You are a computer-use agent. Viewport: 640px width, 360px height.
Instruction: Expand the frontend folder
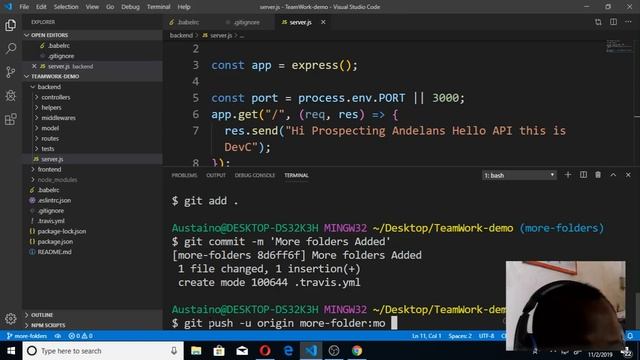[93, 169]
